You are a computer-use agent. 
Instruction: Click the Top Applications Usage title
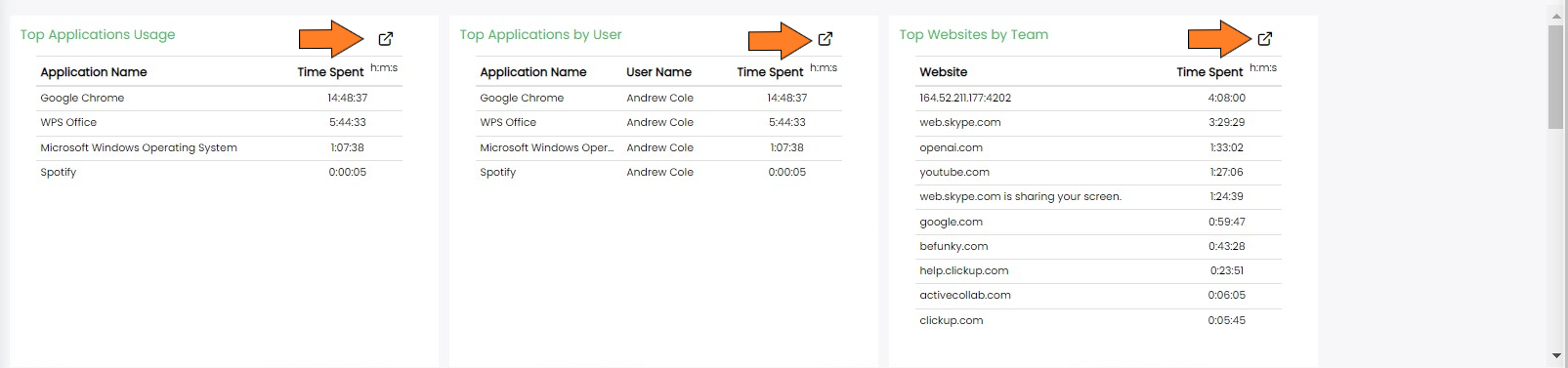coord(98,34)
